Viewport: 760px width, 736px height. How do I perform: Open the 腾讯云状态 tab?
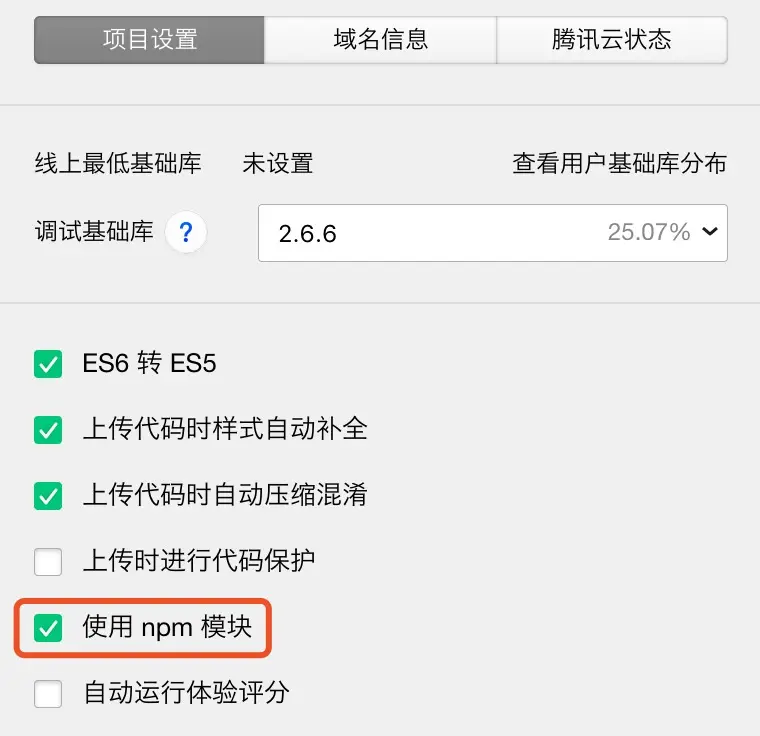tap(612, 40)
